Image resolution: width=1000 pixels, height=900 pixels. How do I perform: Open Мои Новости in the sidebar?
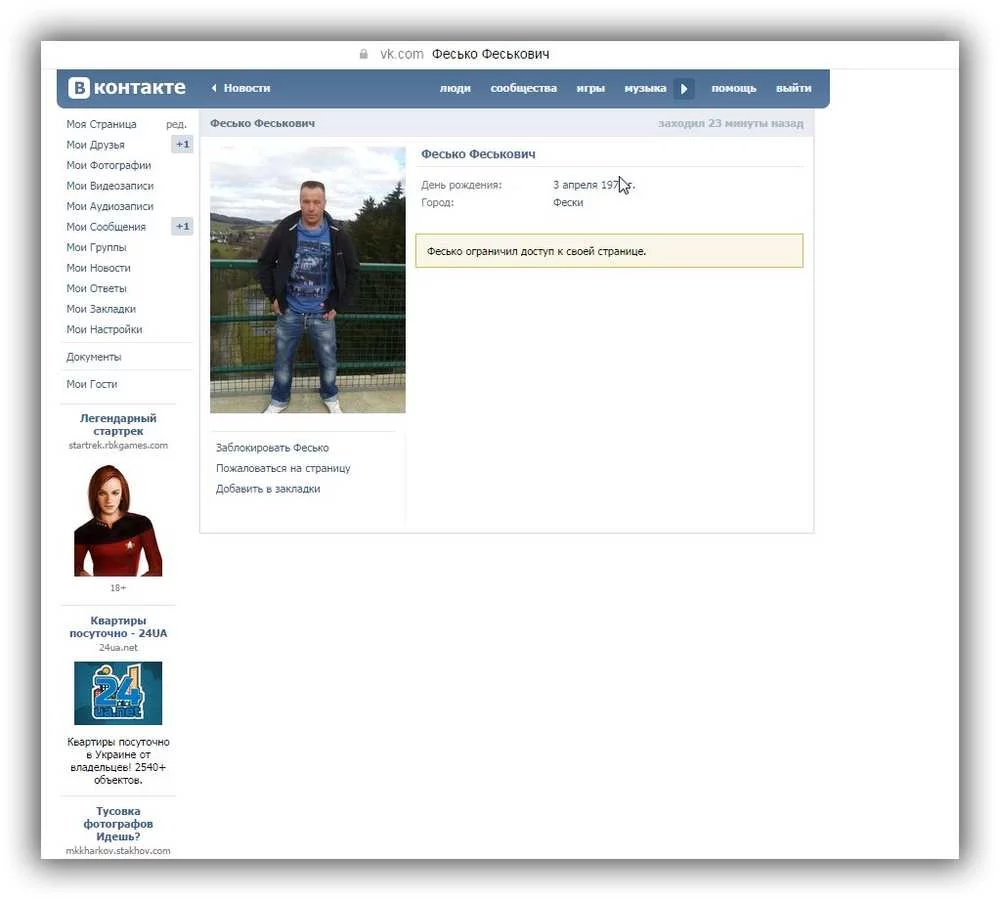[98, 268]
